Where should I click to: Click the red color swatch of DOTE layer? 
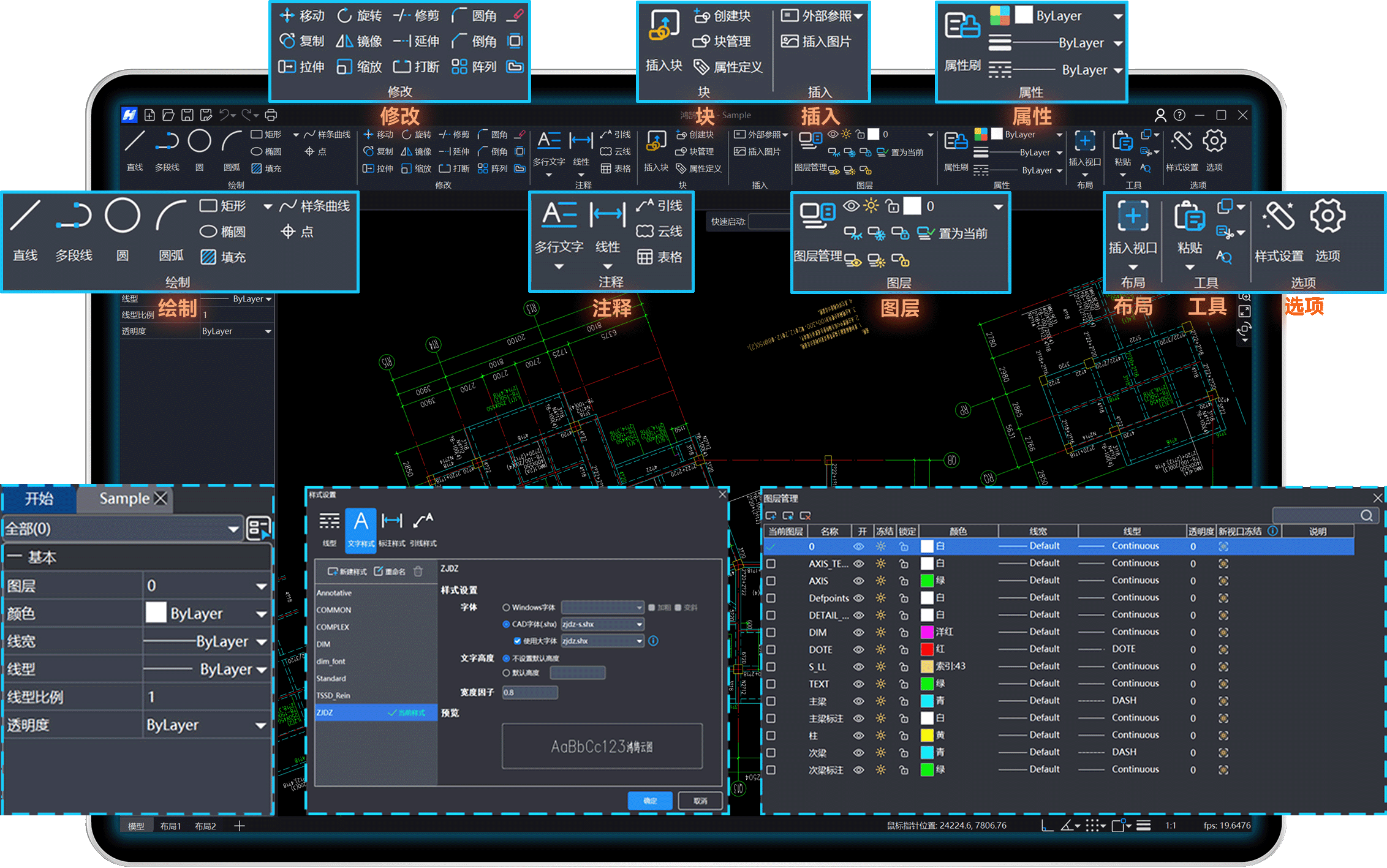pos(927,649)
